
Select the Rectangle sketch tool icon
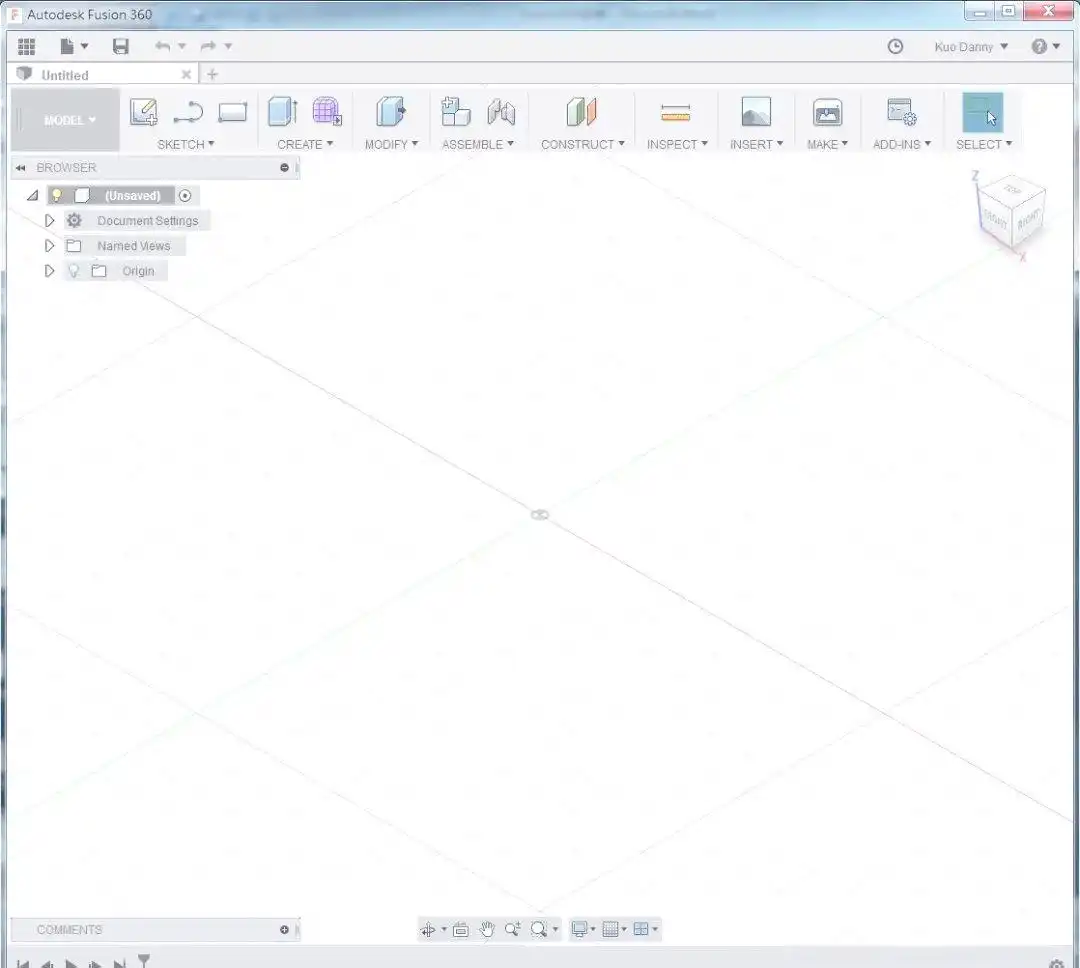[x=232, y=112]
